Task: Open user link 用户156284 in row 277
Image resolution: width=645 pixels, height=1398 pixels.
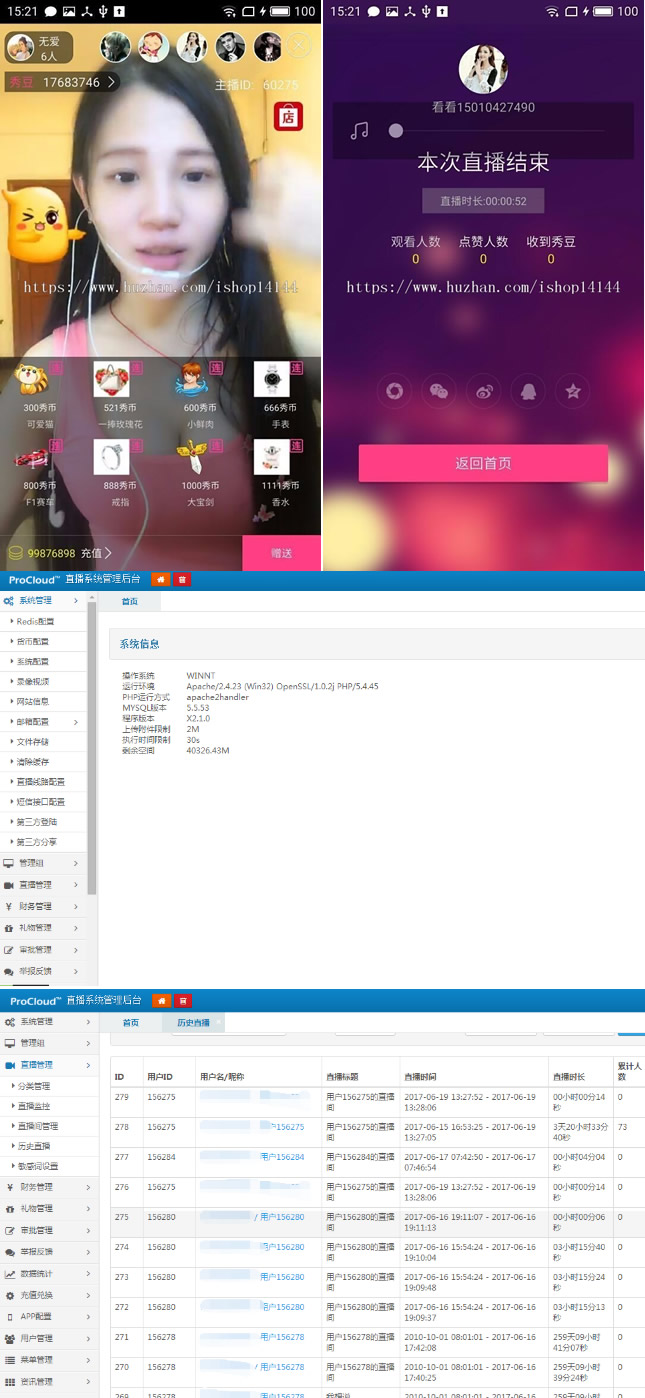Action: pos(282,1157)
